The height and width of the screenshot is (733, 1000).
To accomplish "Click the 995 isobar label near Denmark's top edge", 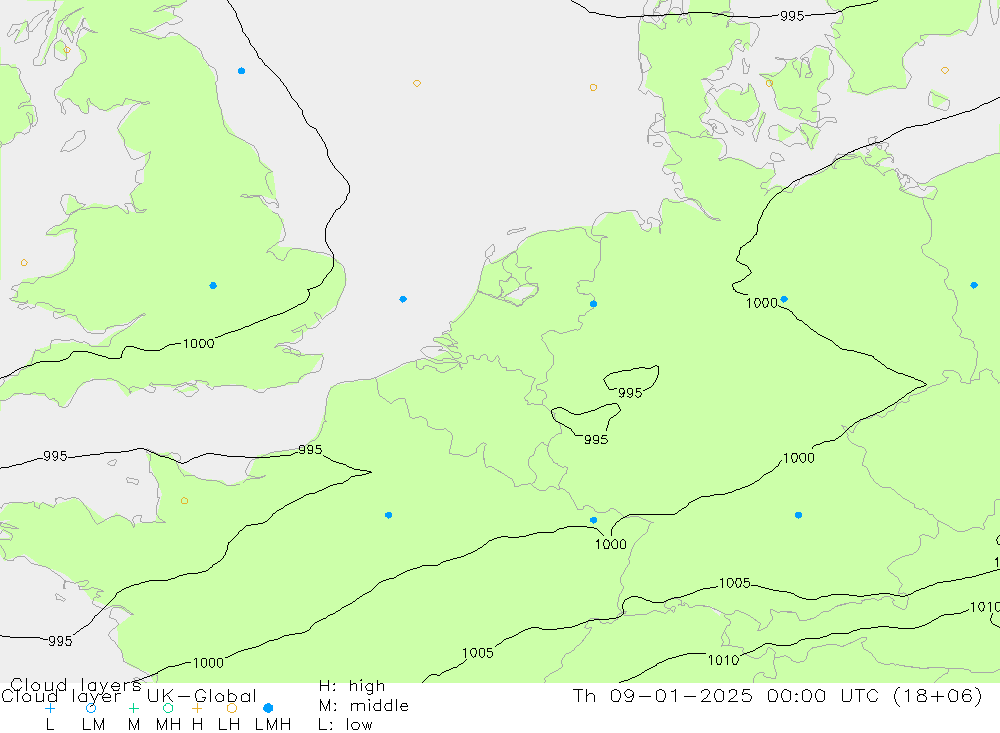I will click(792, 16).
